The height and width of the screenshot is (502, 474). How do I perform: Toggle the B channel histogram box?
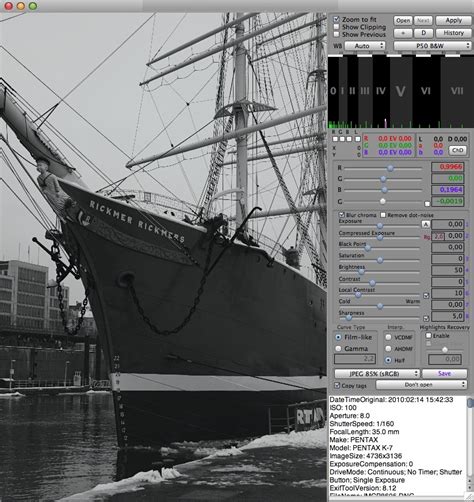pyautogui.click(x=349, y=139)
